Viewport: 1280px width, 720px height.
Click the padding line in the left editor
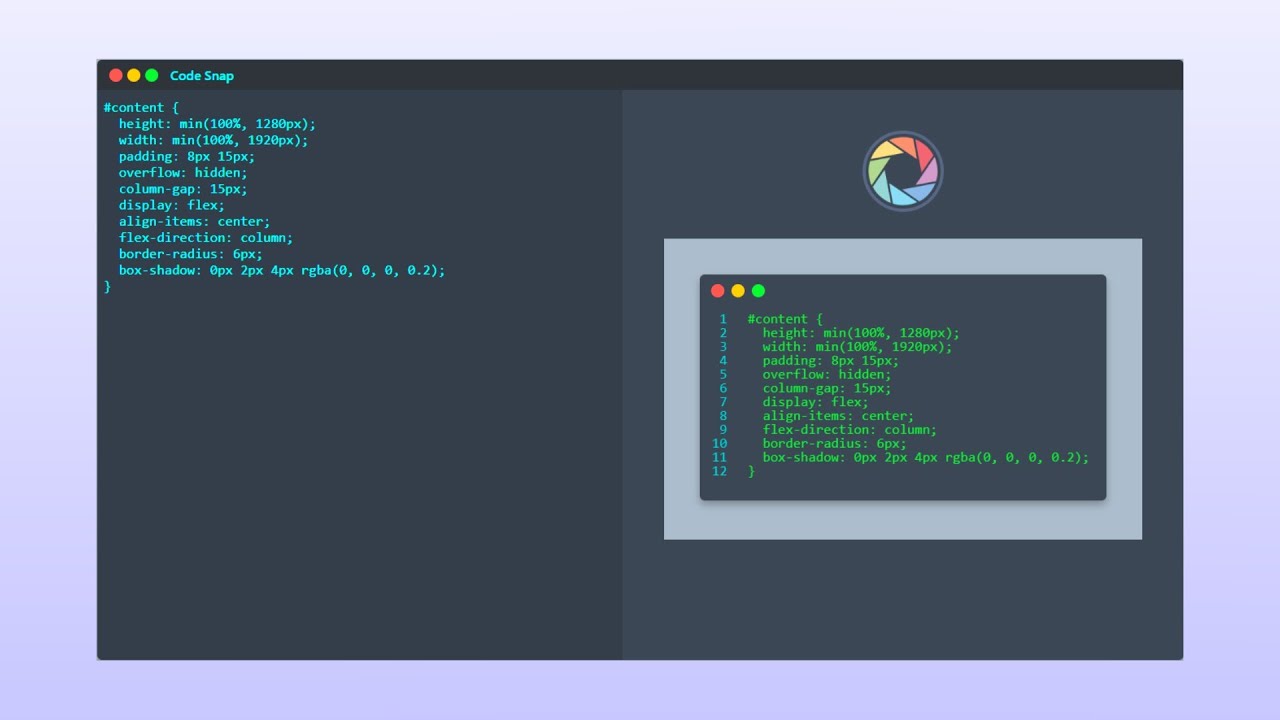coord(187,157)
